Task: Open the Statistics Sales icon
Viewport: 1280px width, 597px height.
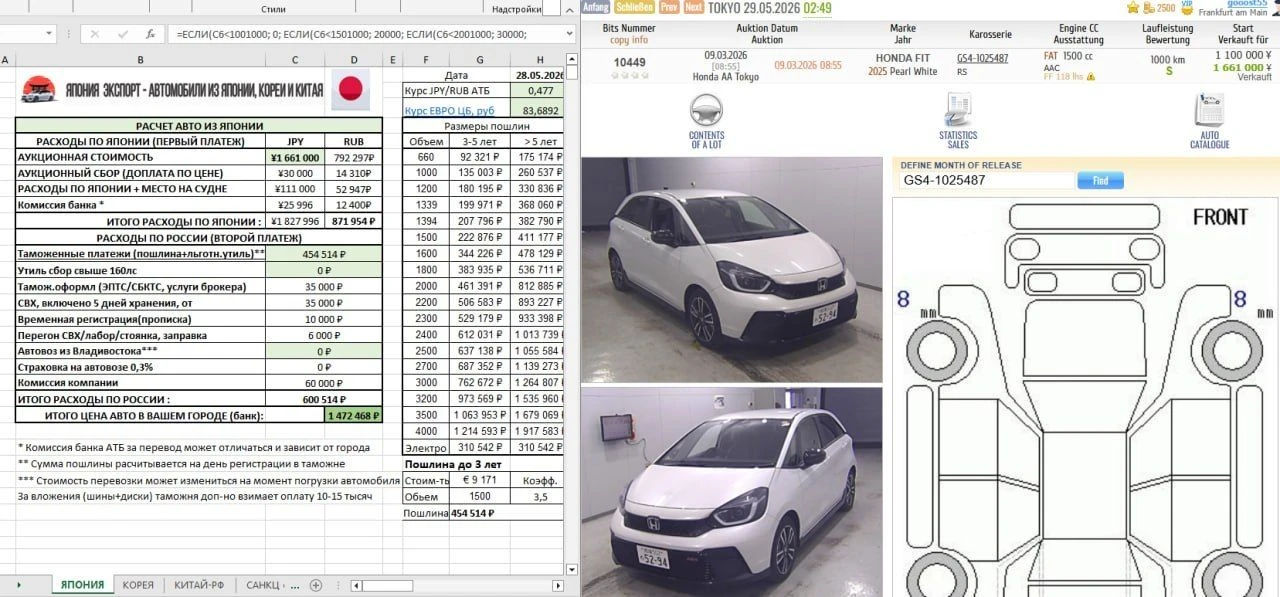Action: pyautogui.click(x=958, y=110)
